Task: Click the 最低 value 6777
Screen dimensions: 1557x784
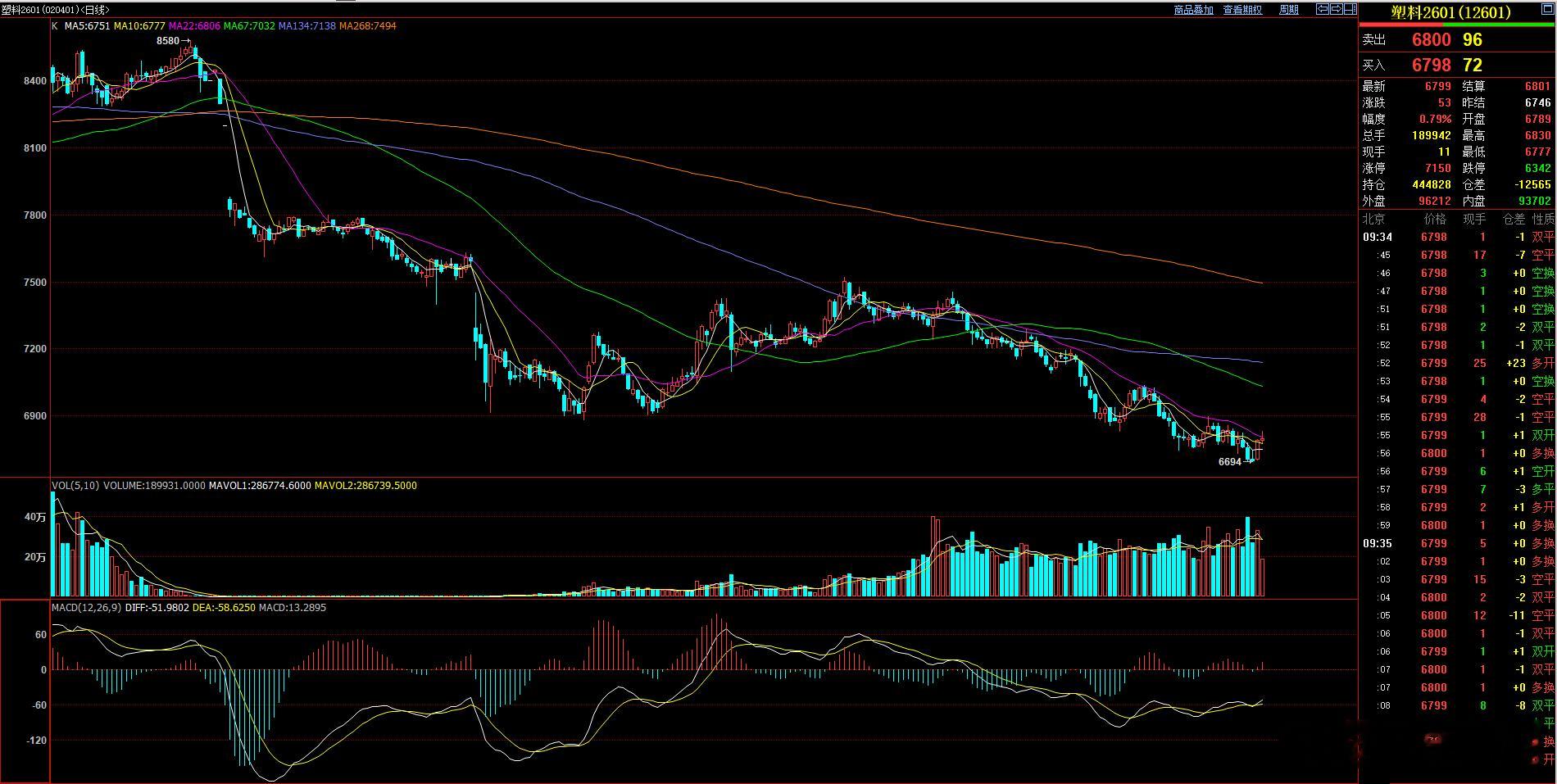Action: coord(1538,152)
